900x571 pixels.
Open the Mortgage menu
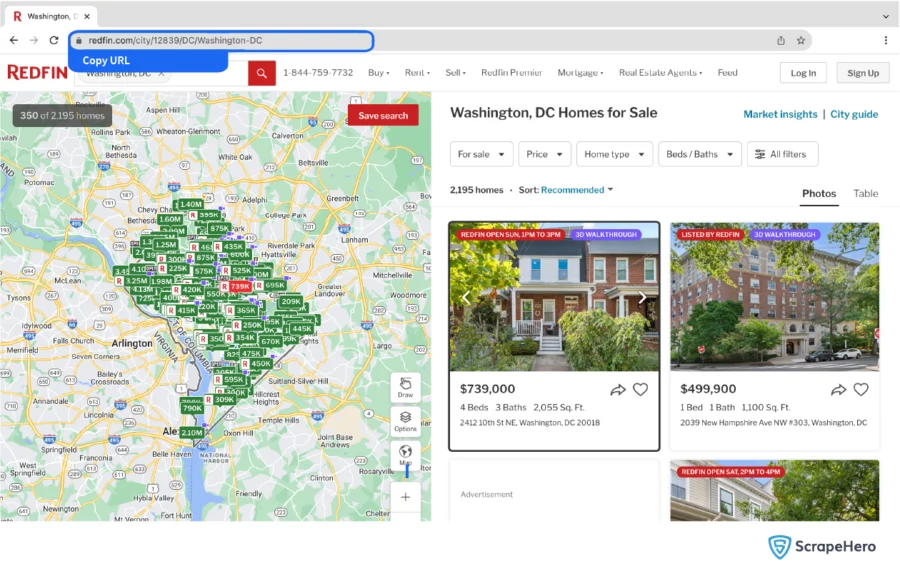click(x=580, y=73)
